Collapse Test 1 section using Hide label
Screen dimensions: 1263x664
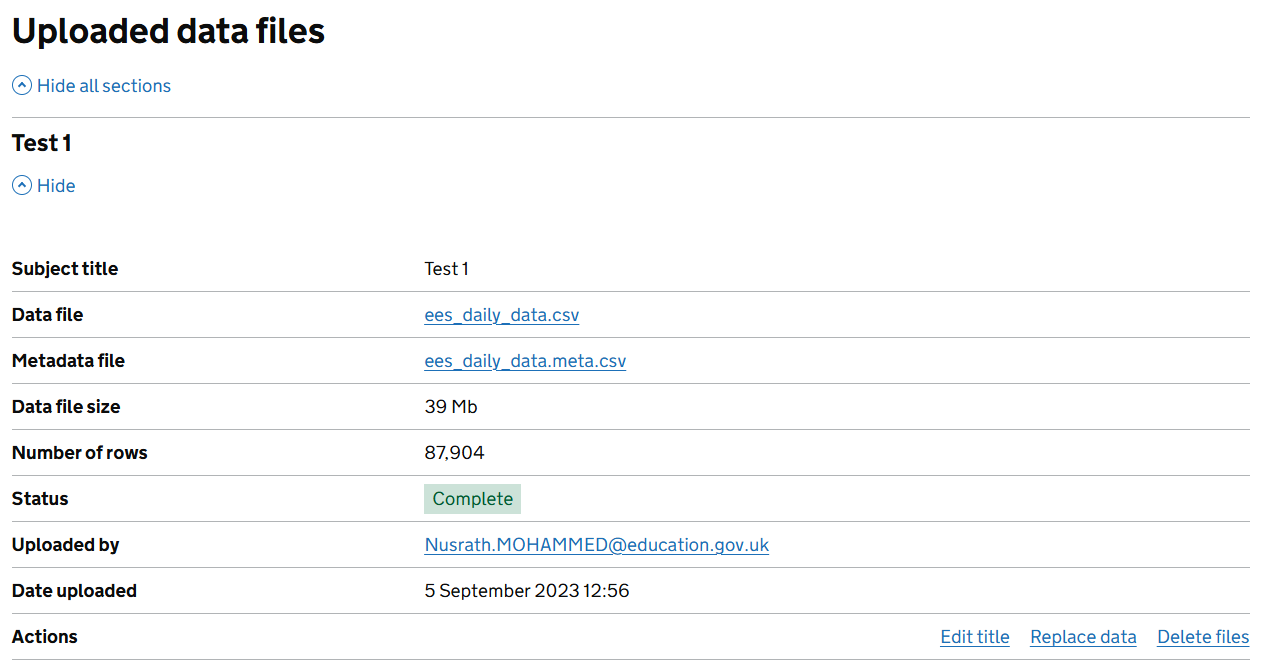[56, 186]
